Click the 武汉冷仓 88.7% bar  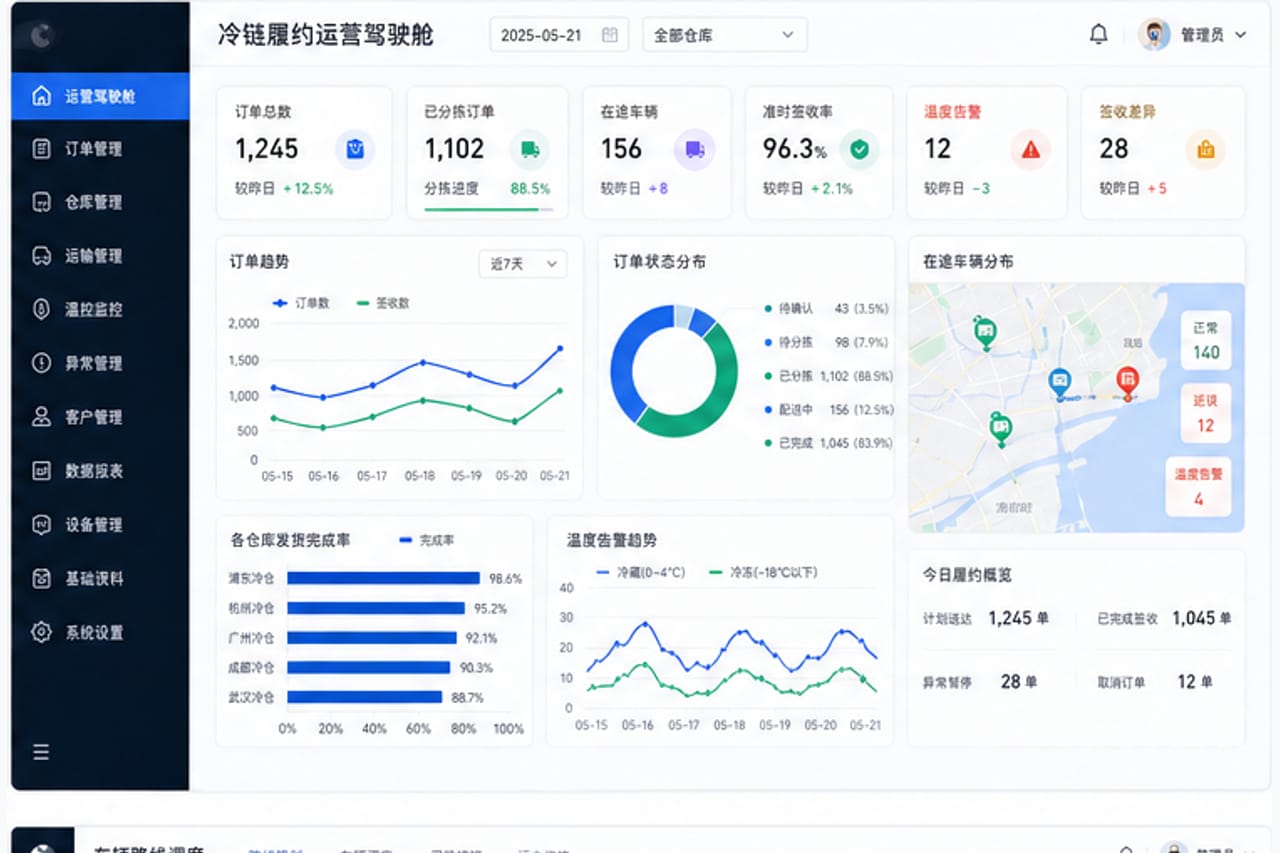coord(364,697)
